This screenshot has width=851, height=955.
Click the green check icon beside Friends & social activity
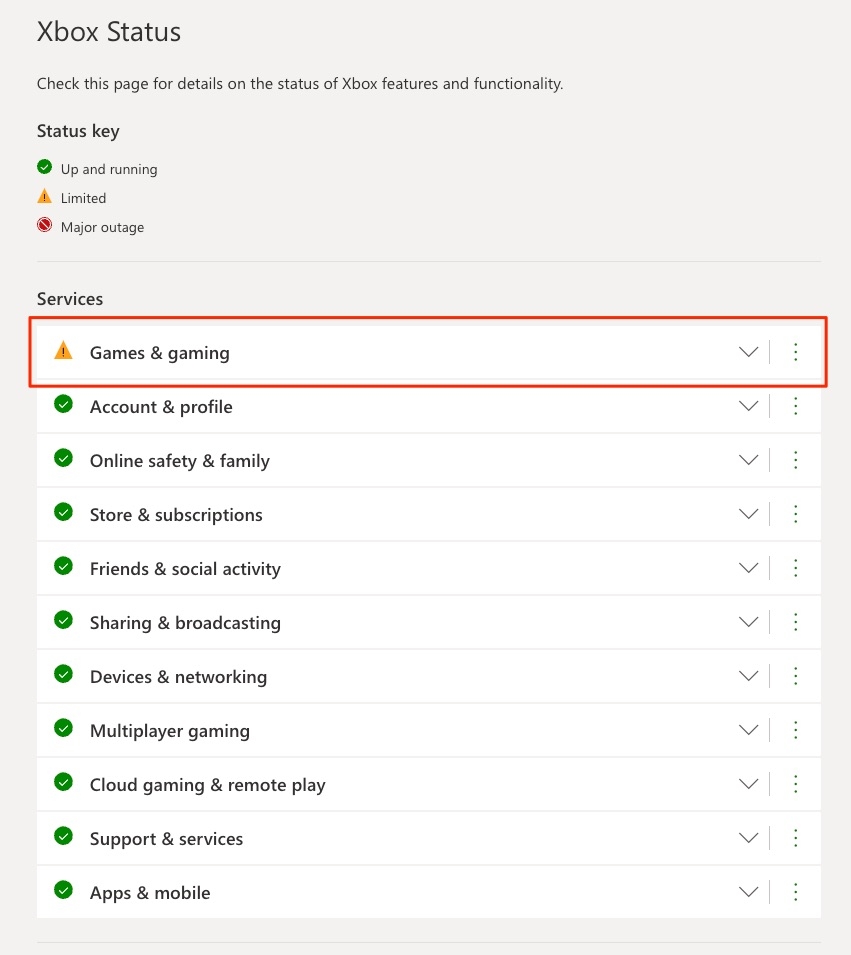(x=63, y=566)
